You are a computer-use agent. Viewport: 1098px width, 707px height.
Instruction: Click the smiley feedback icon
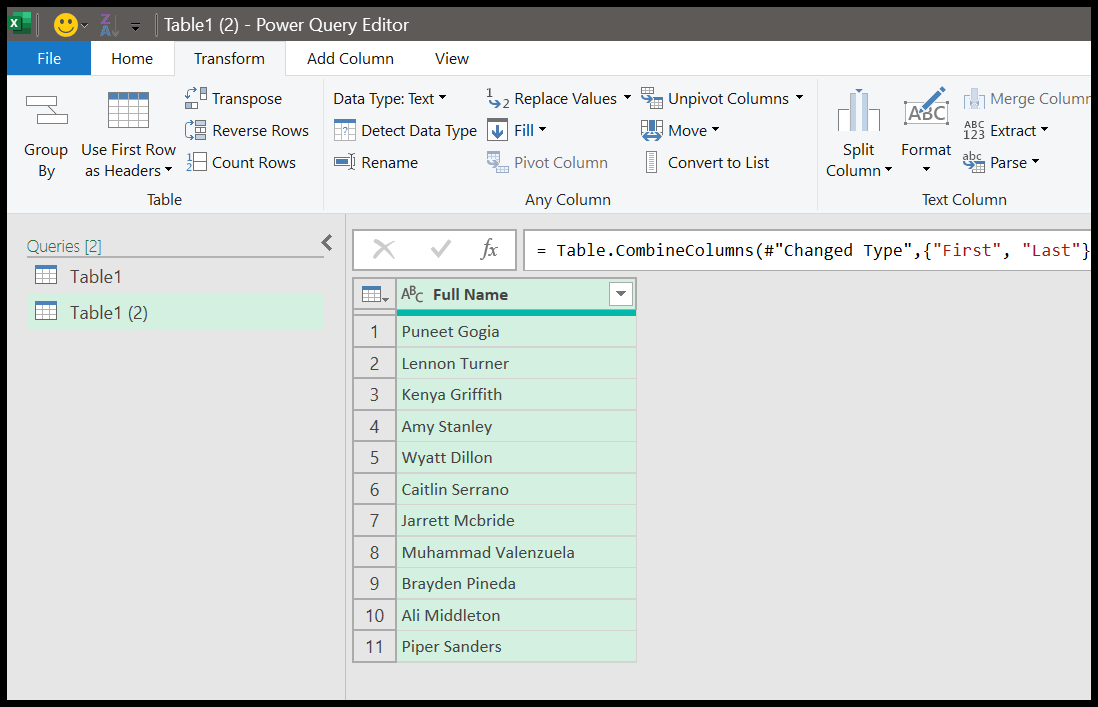(66, 25)
